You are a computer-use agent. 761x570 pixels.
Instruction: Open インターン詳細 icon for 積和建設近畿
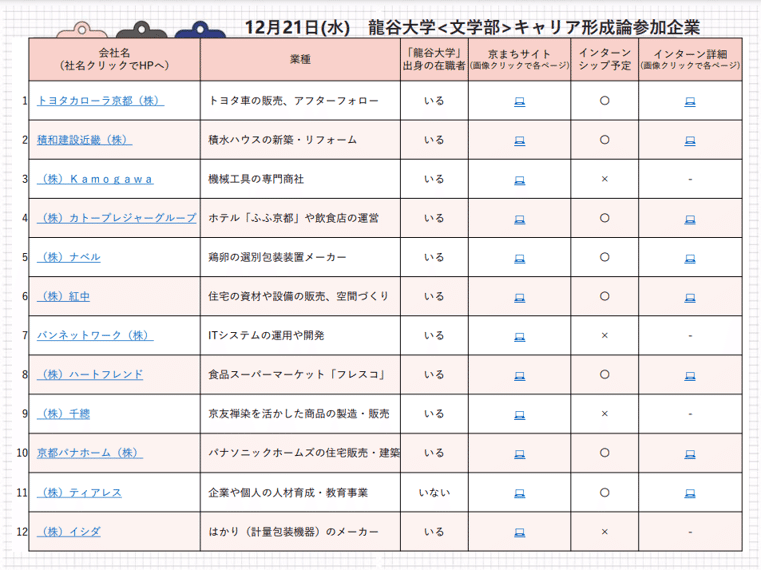(x=690, y=141)
